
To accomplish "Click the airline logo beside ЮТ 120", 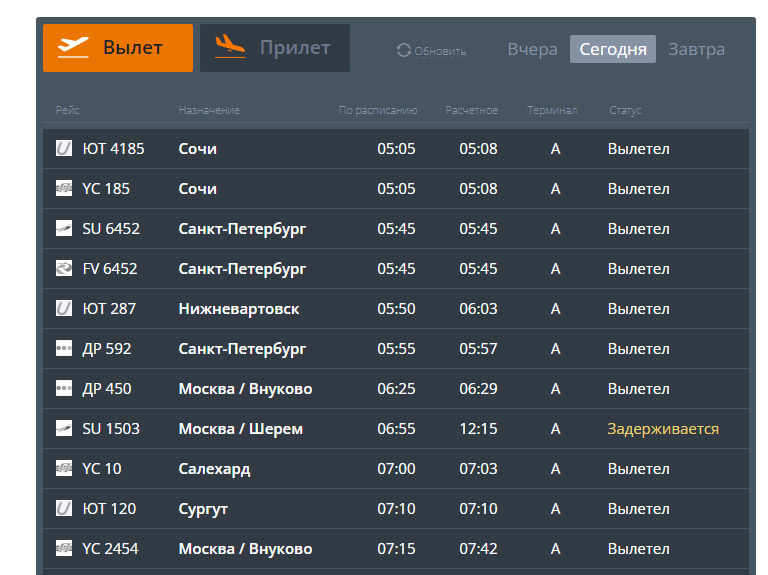I will point(64,509).
